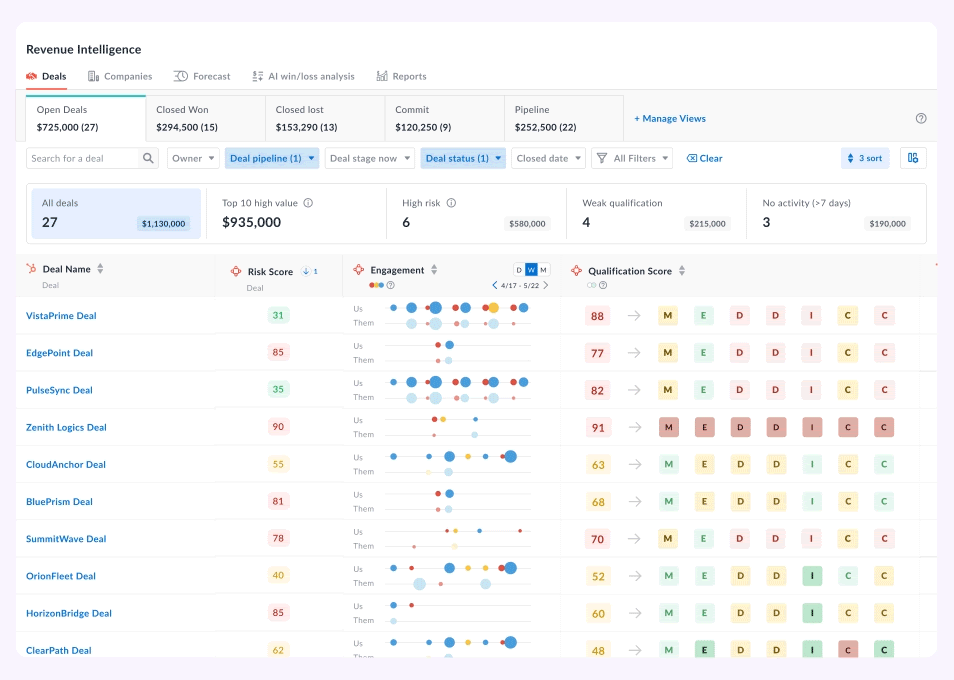Switch Engagement view to Daily with D toggle
Image resolution: width=954 pixels, height=680 pixels.
518,270
